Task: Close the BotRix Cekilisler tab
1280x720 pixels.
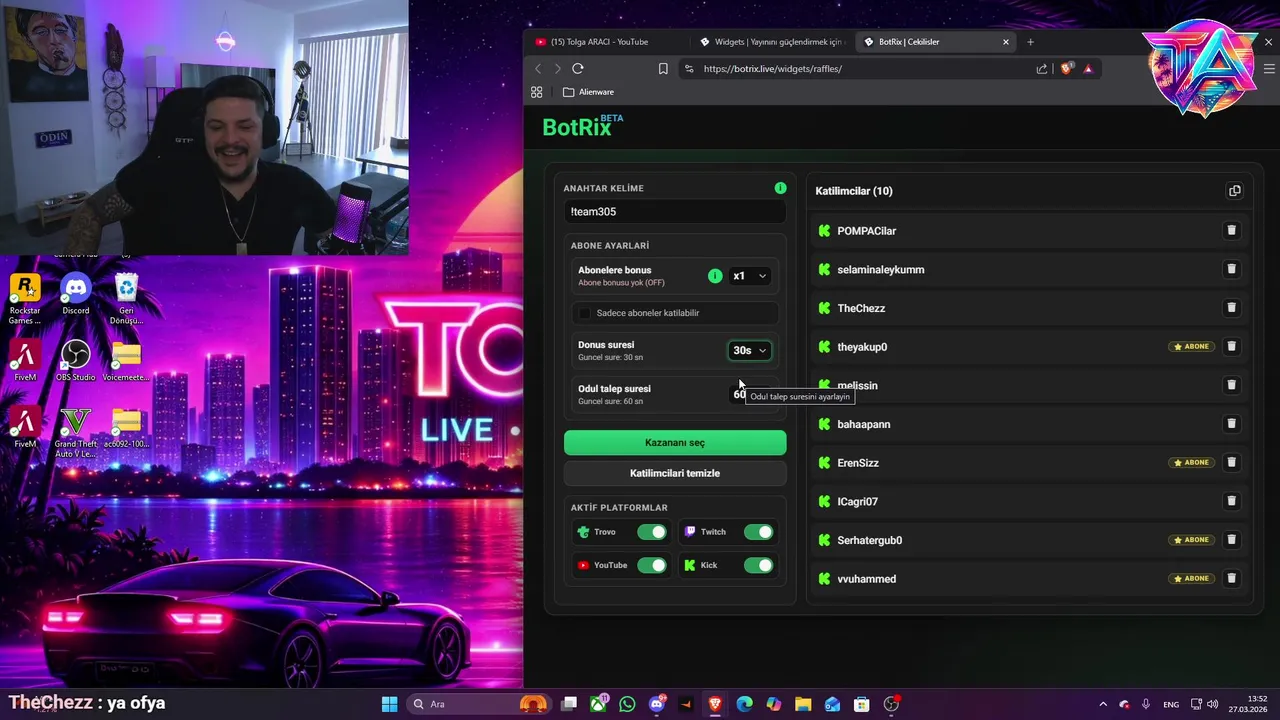Action: point(1006,42)
